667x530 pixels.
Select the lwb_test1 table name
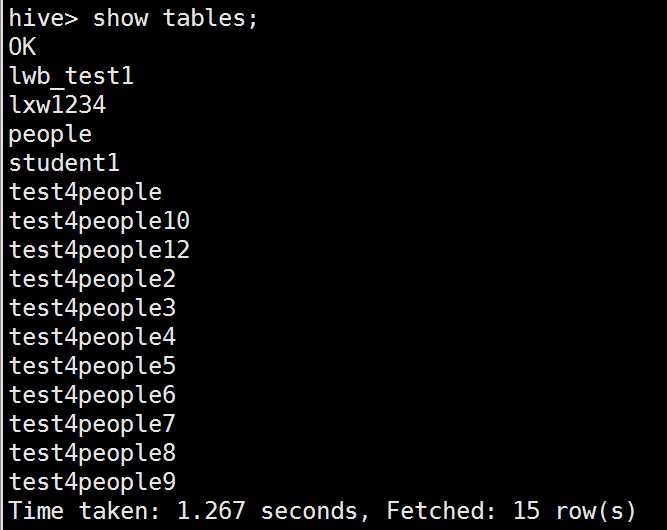pos(71,76)
